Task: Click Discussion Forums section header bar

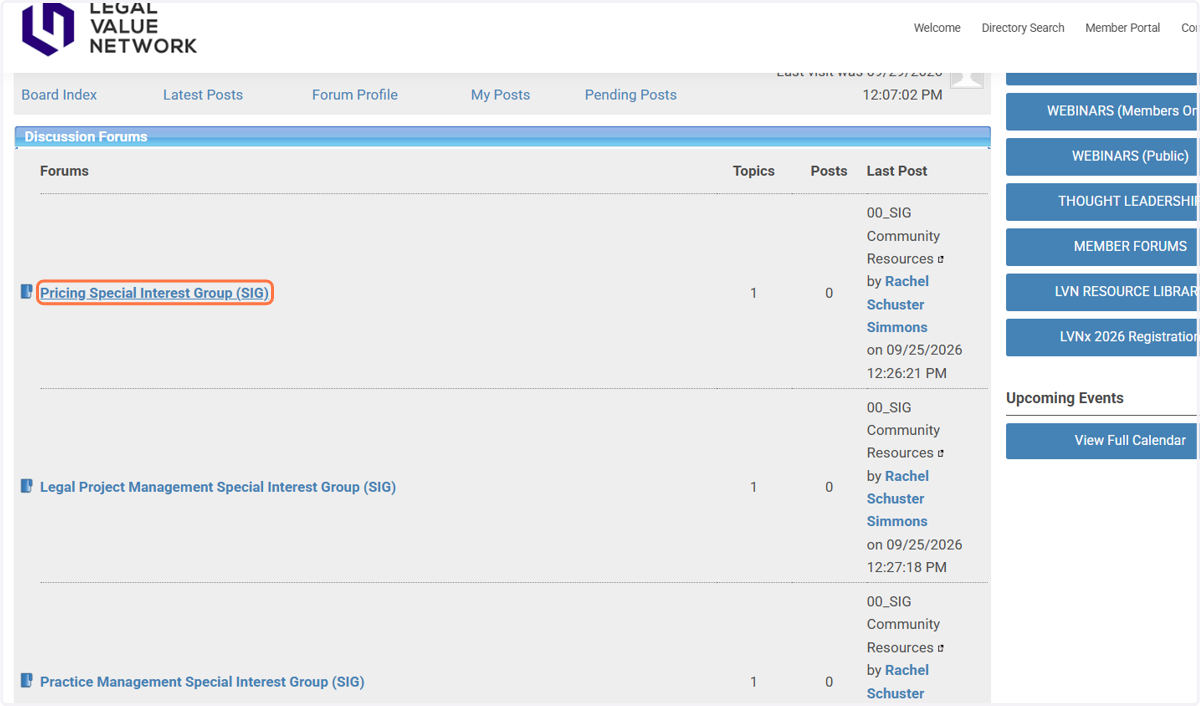Action: pyautogui.click(x=502, y=137)
